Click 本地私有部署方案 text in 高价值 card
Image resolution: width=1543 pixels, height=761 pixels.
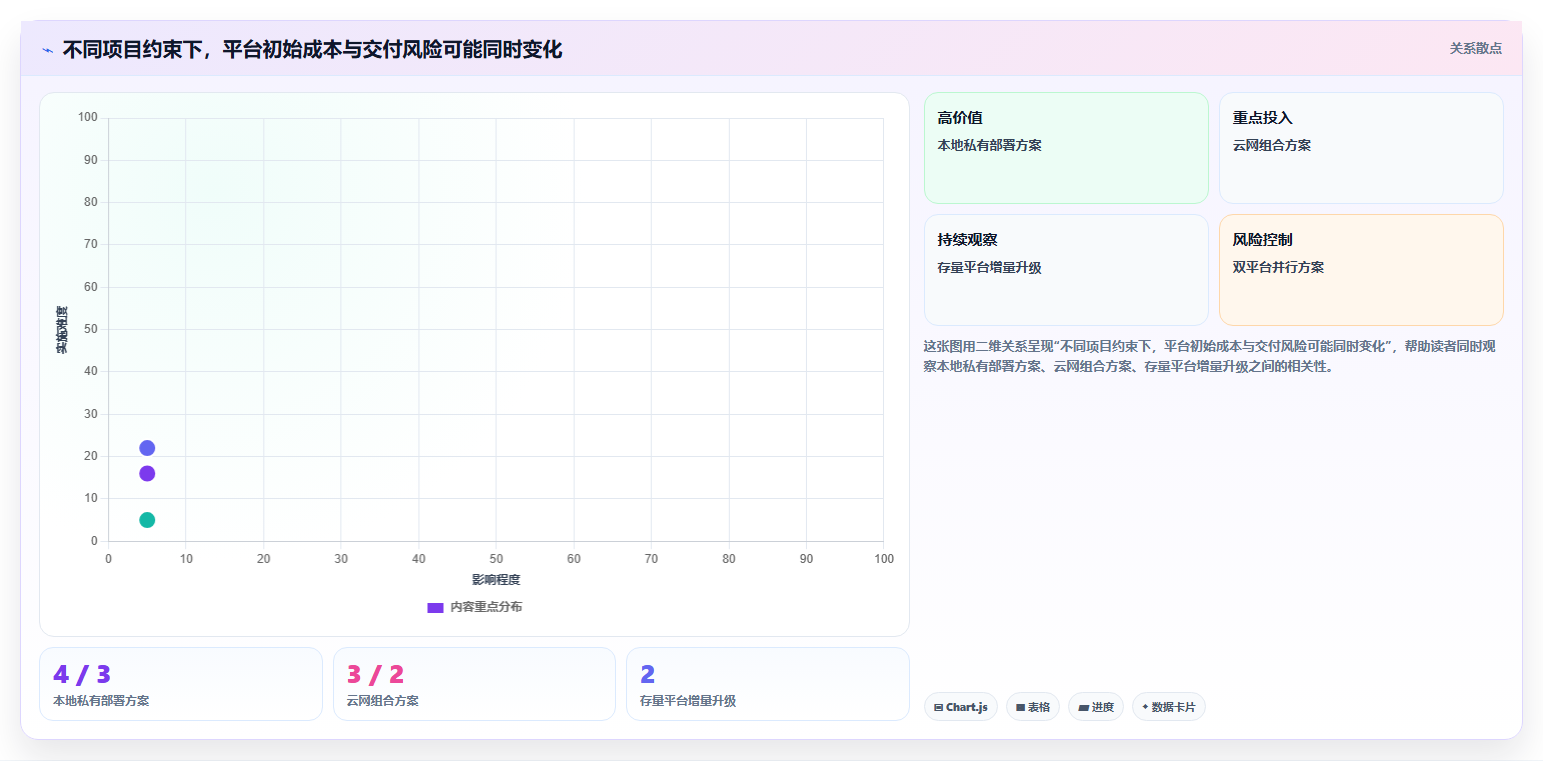(x=989, y=145)
